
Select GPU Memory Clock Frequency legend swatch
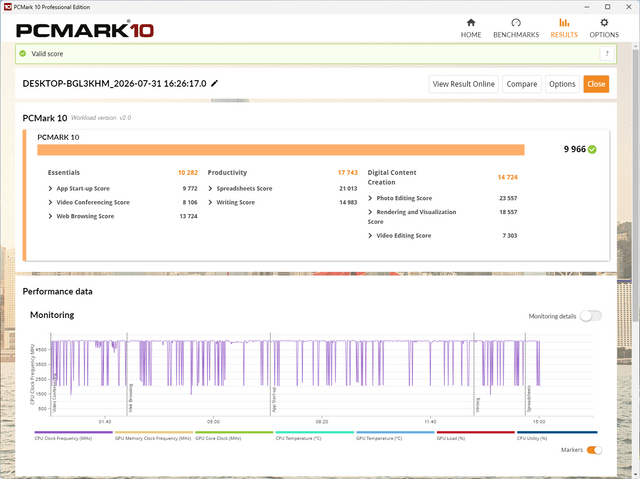(x=154, y=432)
